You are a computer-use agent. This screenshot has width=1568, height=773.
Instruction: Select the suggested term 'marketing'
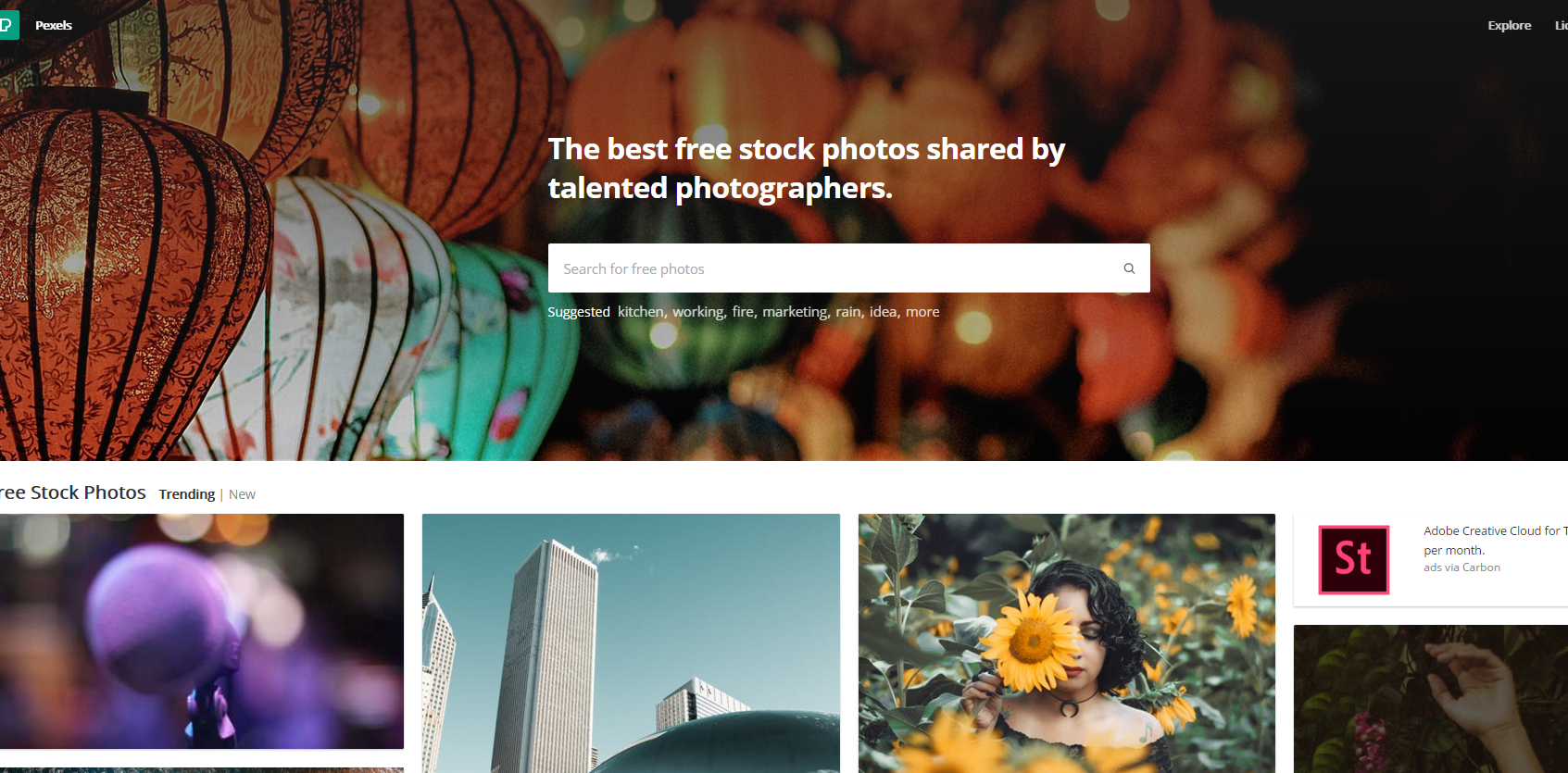point(794,312)
